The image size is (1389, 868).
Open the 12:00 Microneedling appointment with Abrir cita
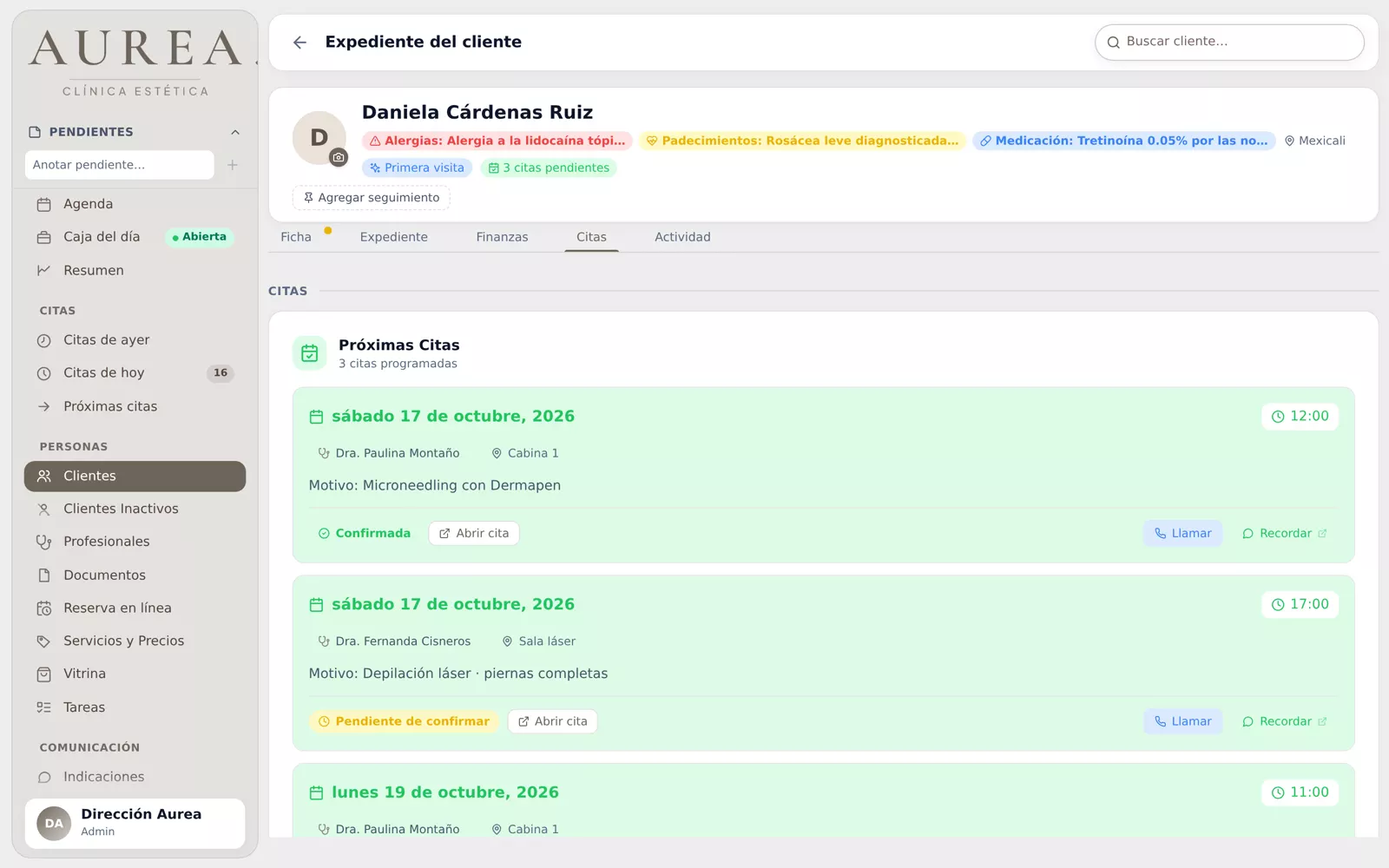tap(474, 534)
